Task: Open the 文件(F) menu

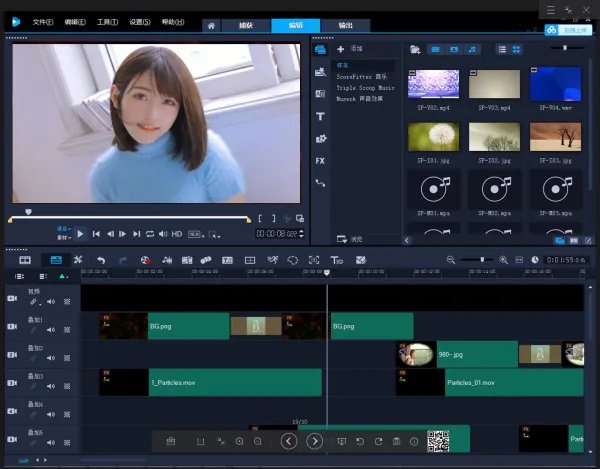Action: pyautogui.click(x=44, y=21)
